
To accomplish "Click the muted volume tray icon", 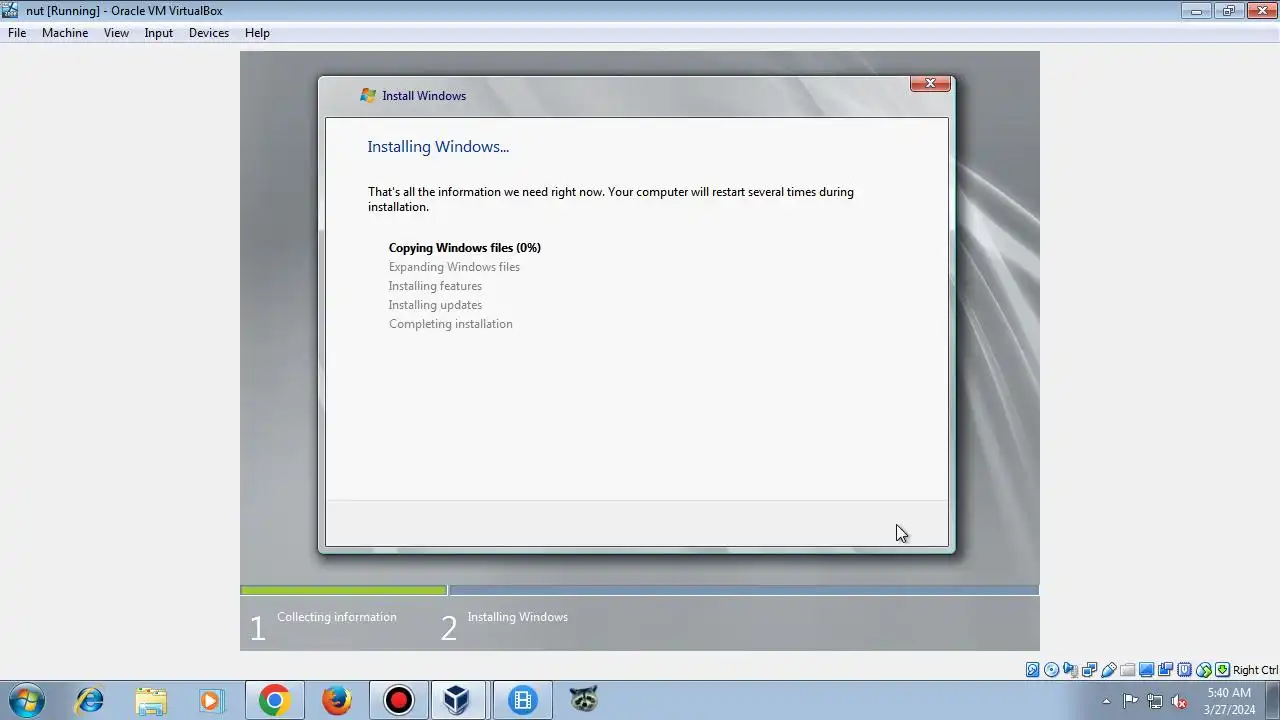I will point(1179,701).
